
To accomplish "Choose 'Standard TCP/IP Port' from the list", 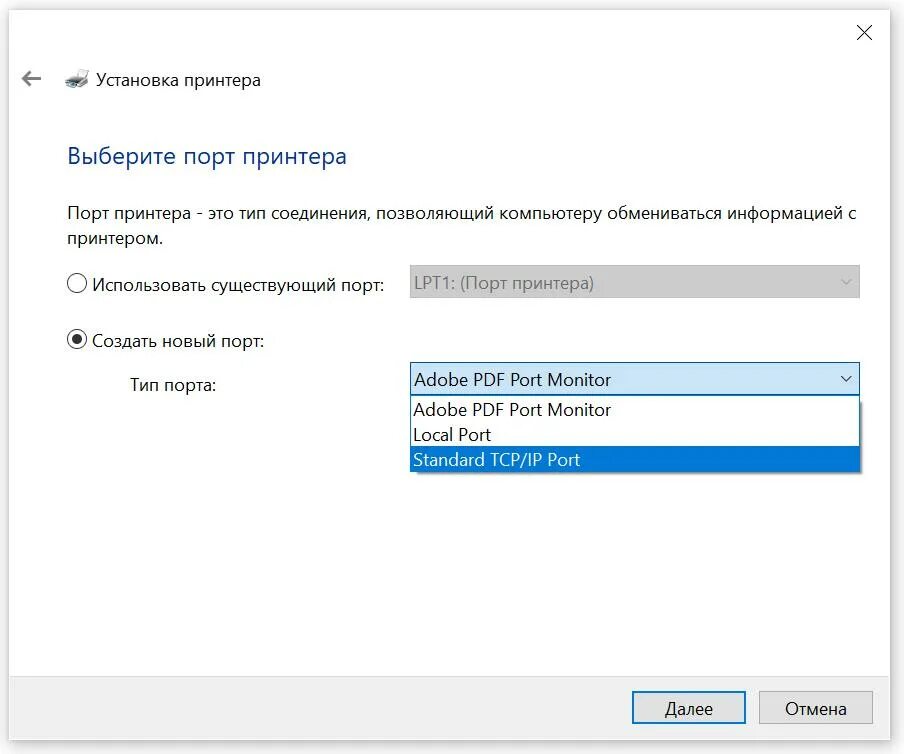I will pos(634,459).
